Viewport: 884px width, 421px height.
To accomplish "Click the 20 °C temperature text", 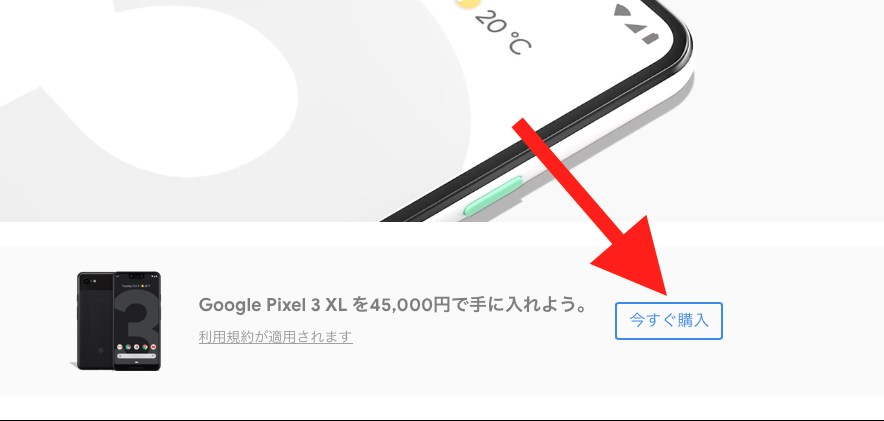I will tap(502, 32).
